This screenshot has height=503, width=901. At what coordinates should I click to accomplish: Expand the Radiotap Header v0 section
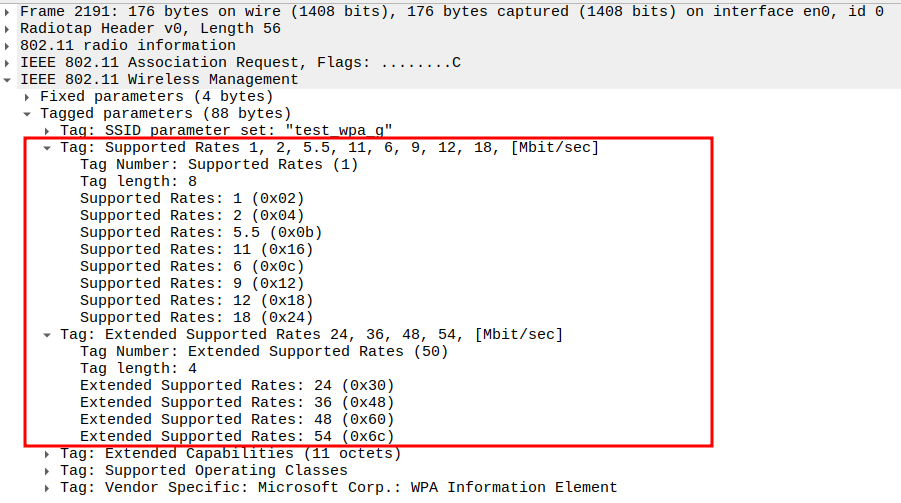click(x=8, y=29)
